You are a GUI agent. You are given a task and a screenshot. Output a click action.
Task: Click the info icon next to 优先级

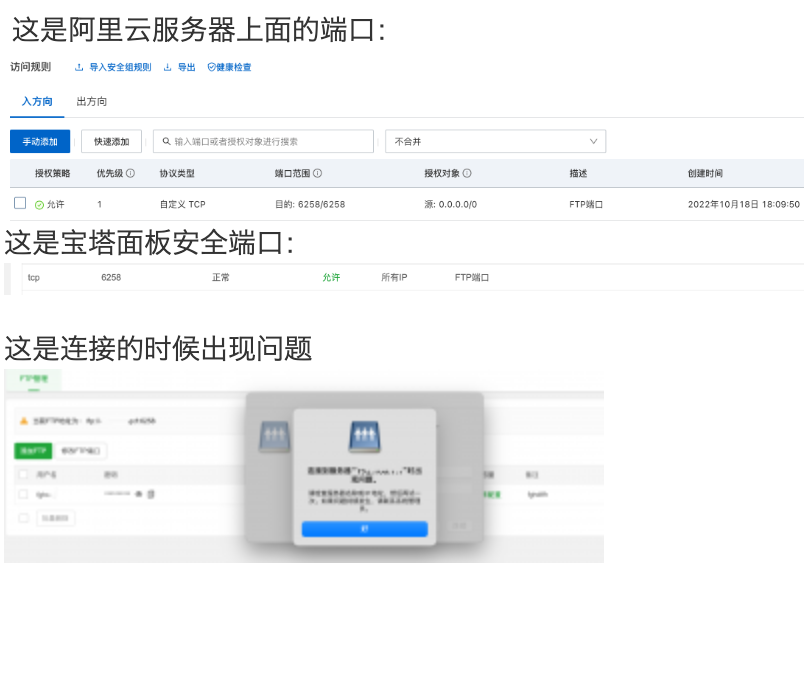pyautogui.click(x=130, y=173)
